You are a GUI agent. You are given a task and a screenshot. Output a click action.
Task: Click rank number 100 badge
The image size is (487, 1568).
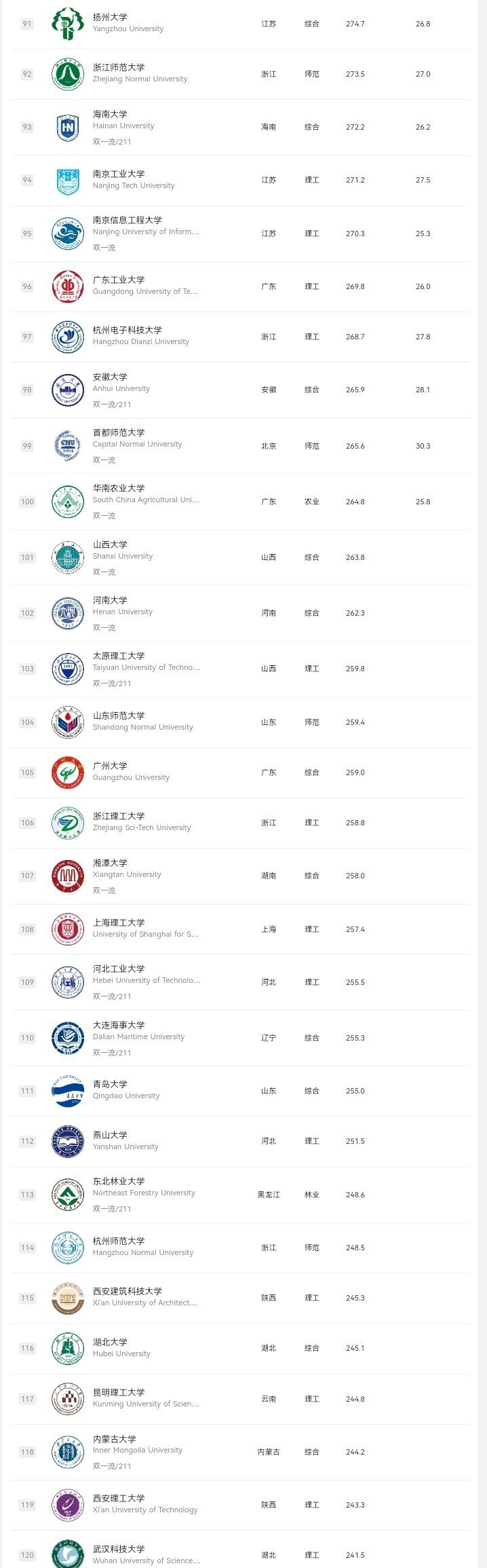[x=27, y=502]
